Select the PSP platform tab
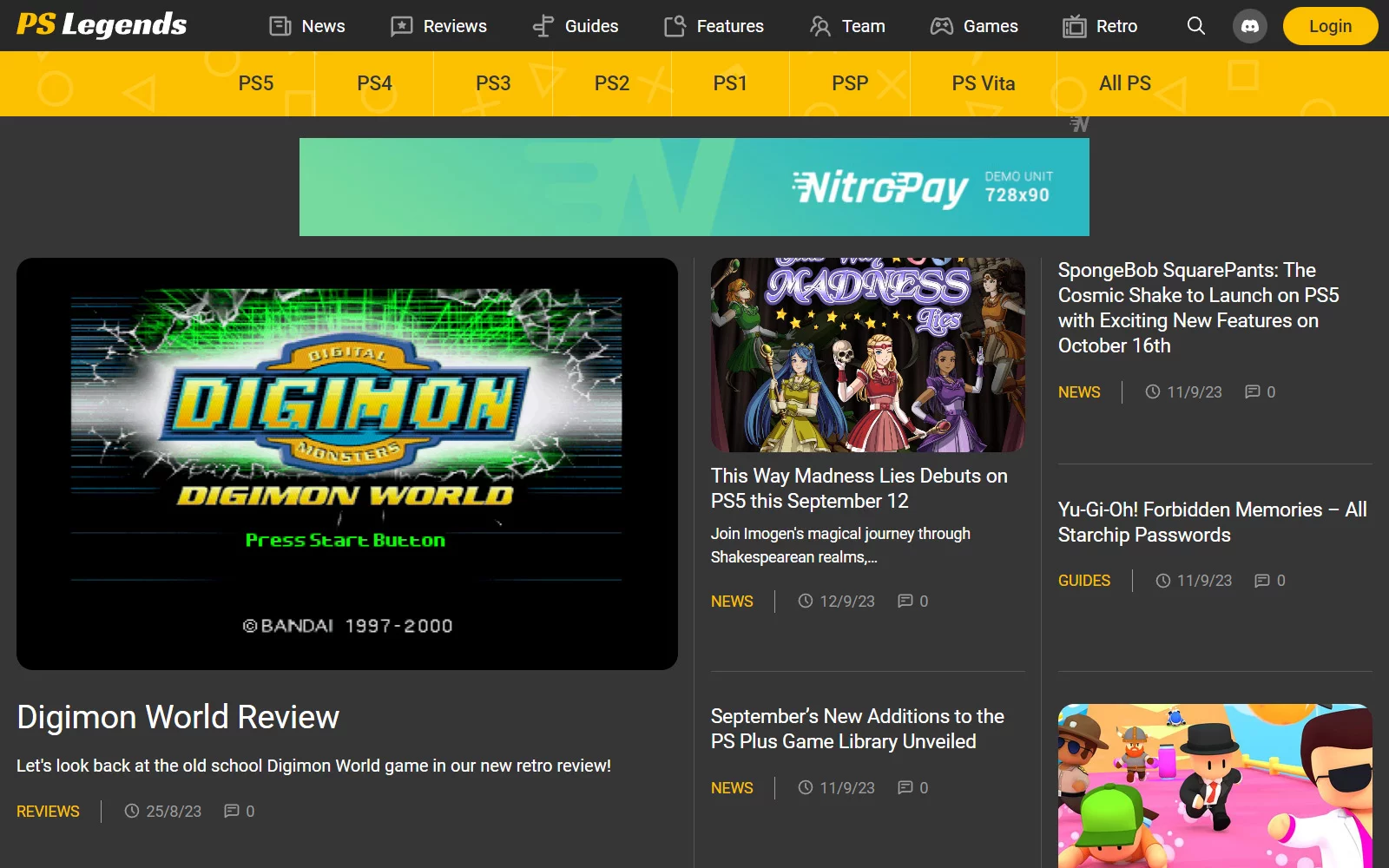This screenshot has width=1389, height=868. tap(850, 83)
